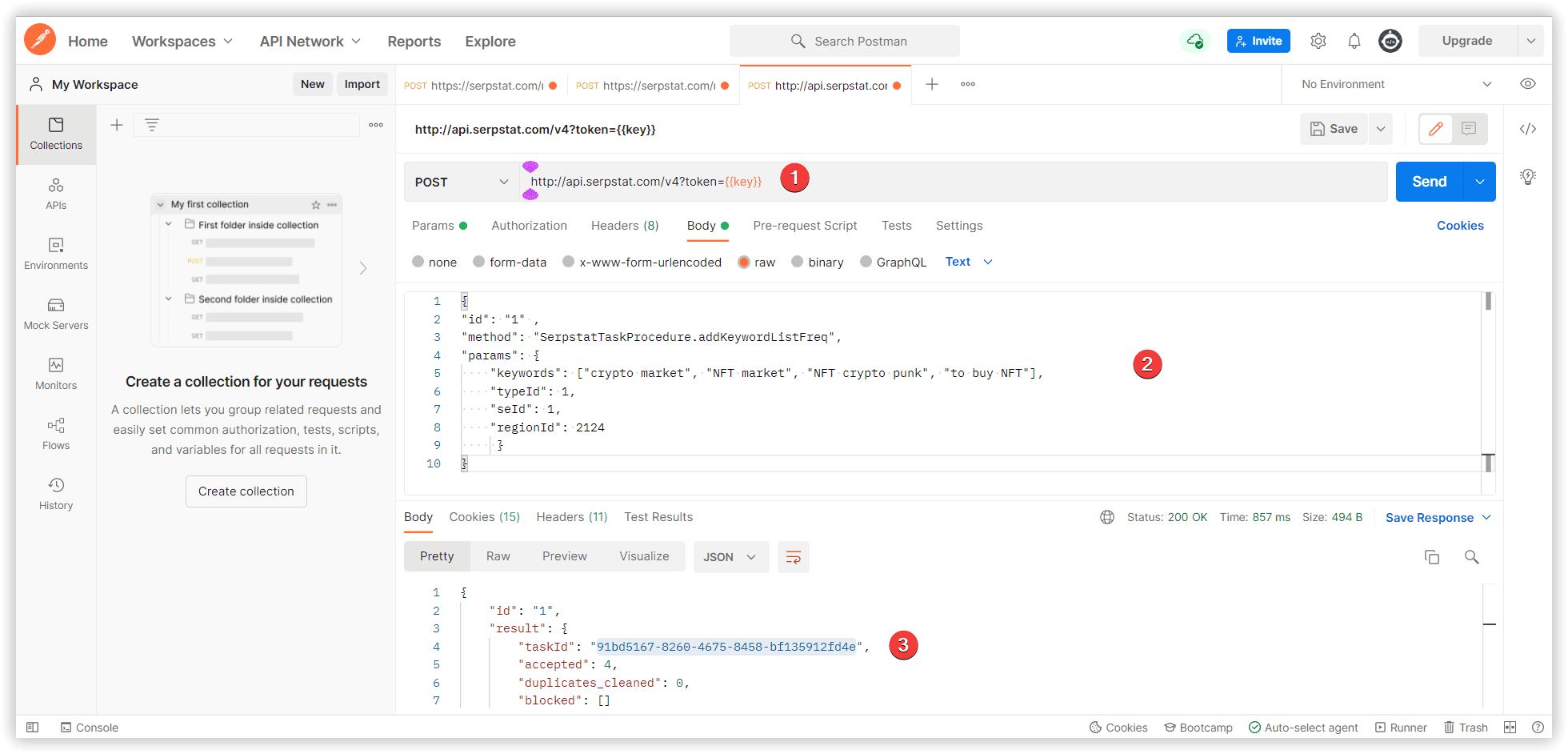
Task: Click the Create collection button
Action: click(x=246, y=491)
